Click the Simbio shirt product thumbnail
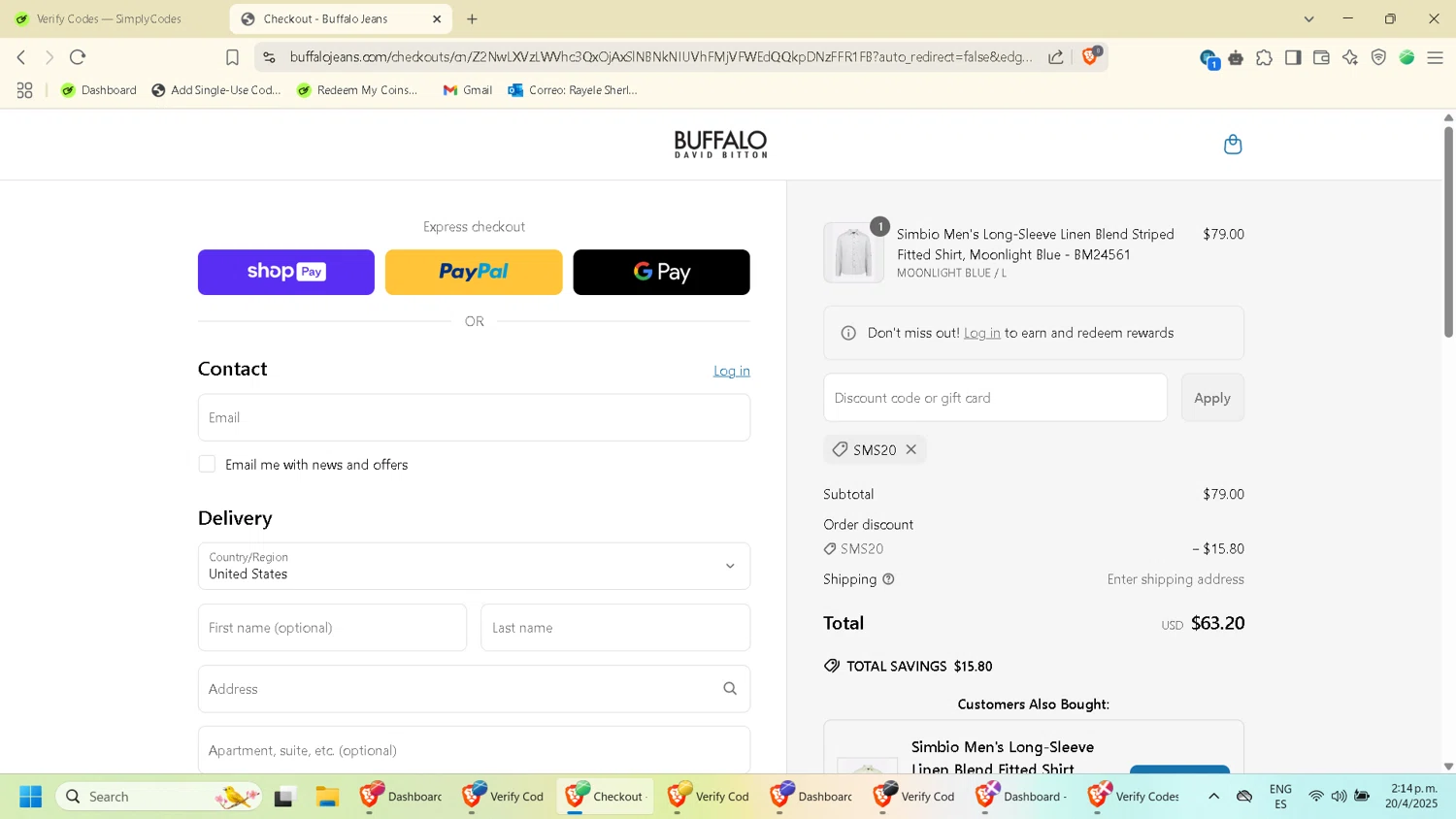This screenshot has height=819, width=1456. [x=853, y=252]
